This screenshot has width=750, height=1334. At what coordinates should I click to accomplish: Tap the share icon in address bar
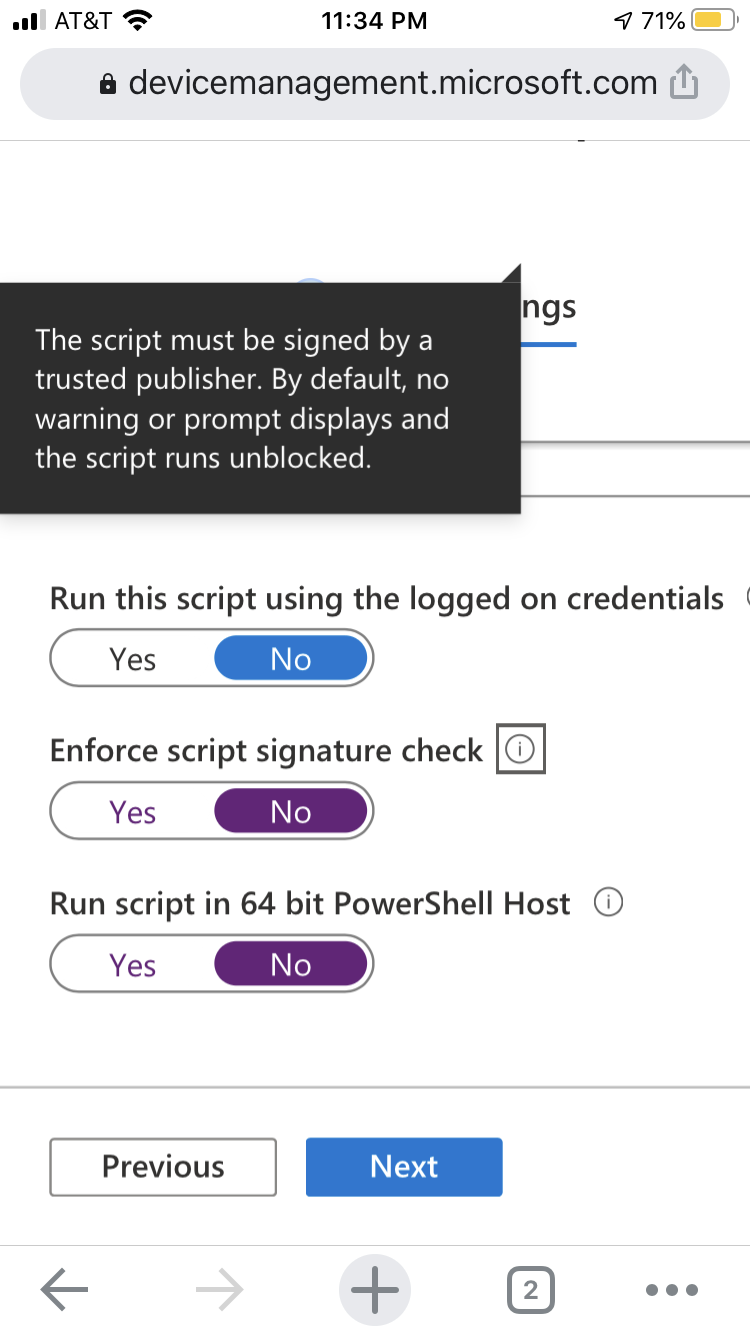[684, 83]
